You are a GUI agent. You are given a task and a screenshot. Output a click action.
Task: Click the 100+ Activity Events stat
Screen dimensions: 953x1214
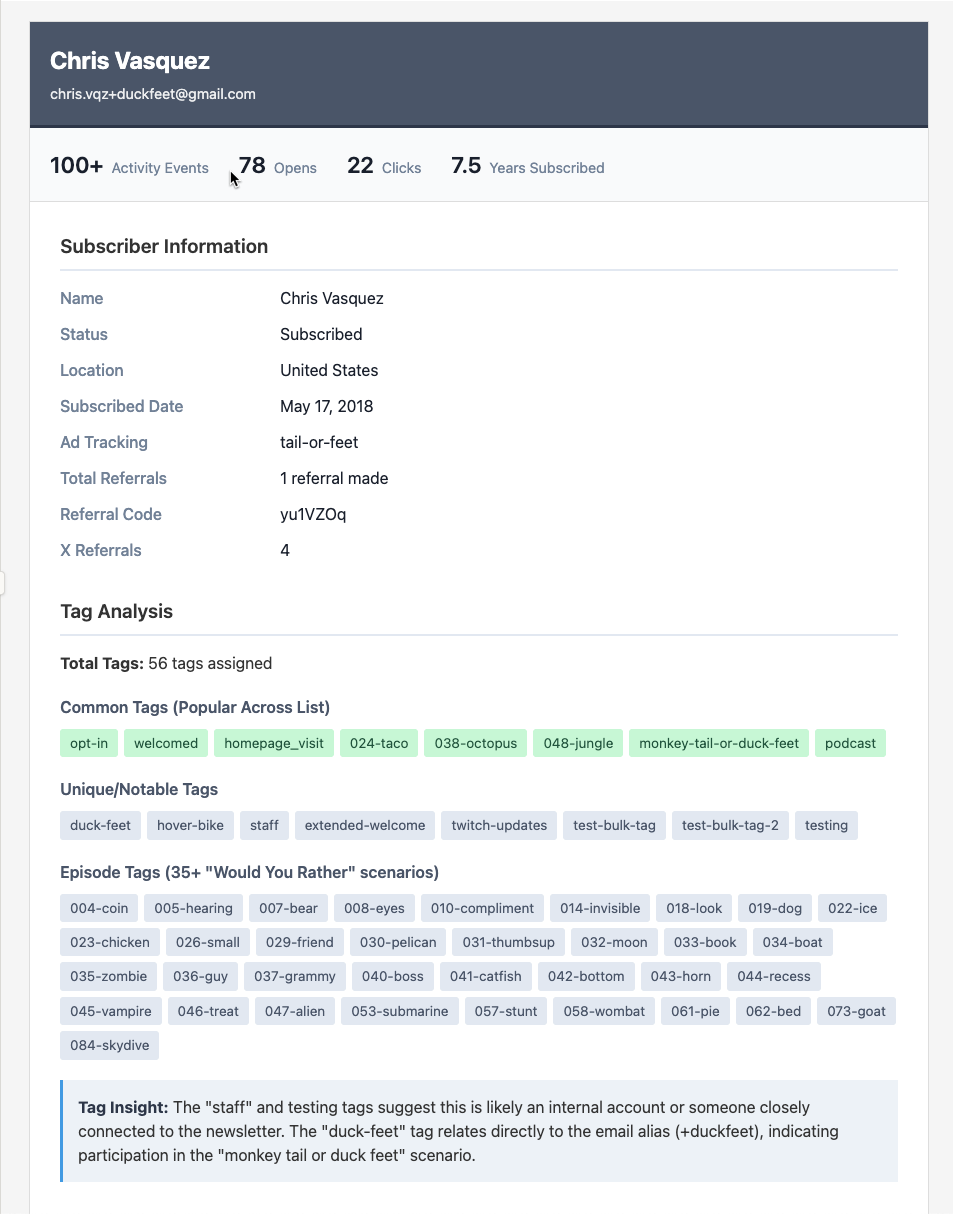129,166
